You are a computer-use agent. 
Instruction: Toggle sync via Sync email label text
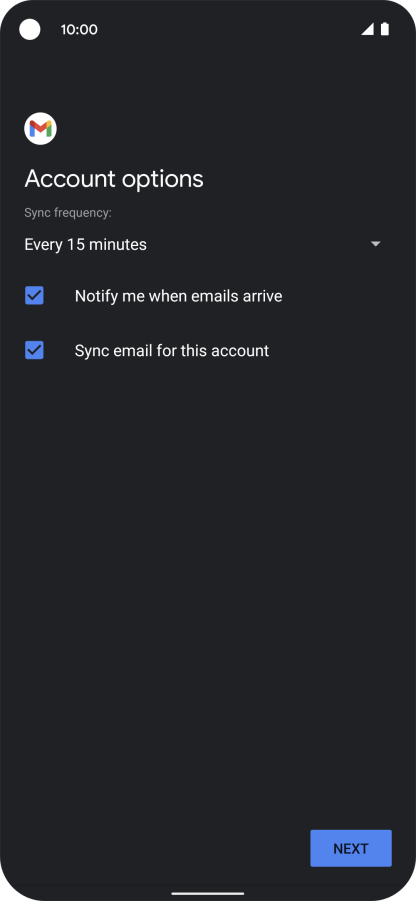[172, 351]
